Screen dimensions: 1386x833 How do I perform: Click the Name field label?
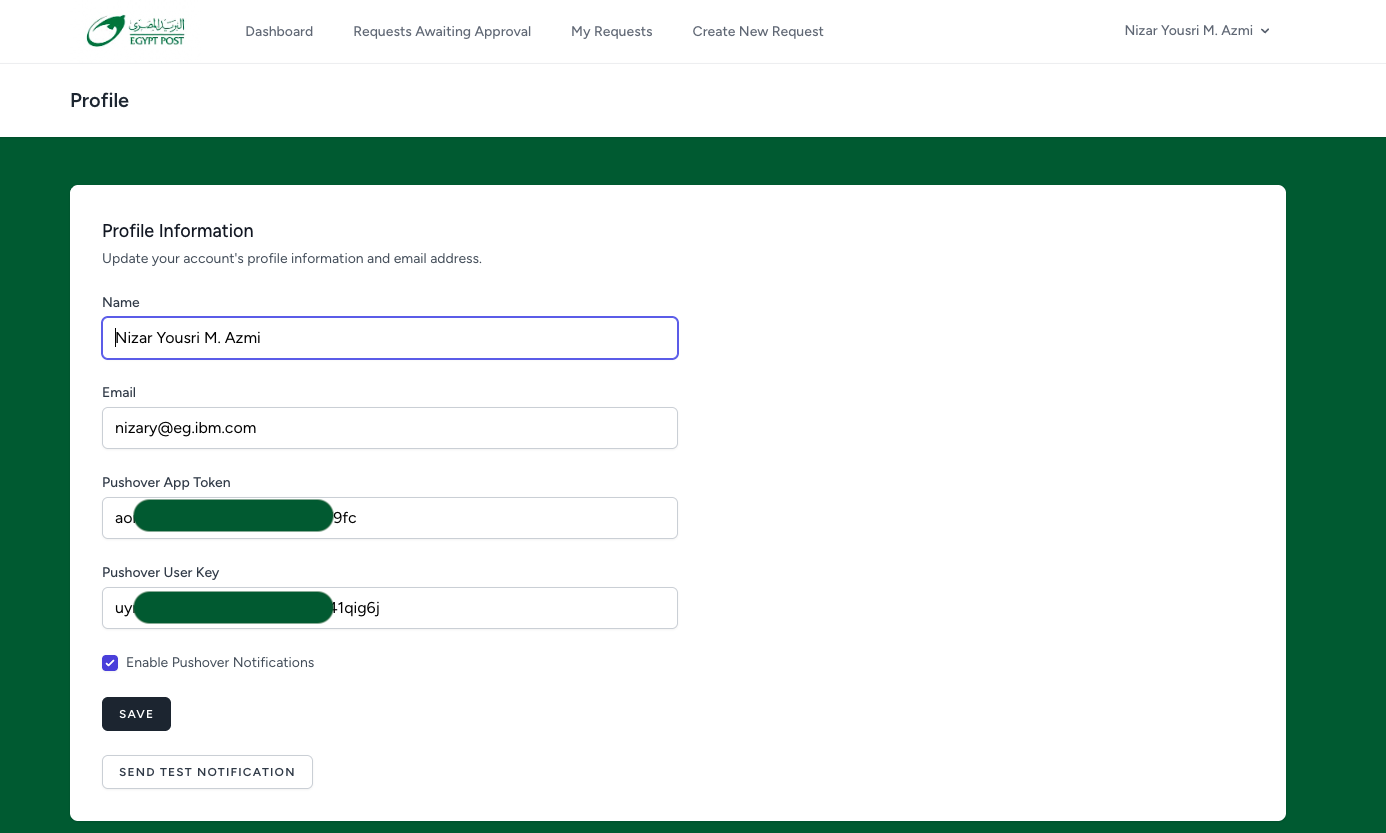(x=121, y=303)
